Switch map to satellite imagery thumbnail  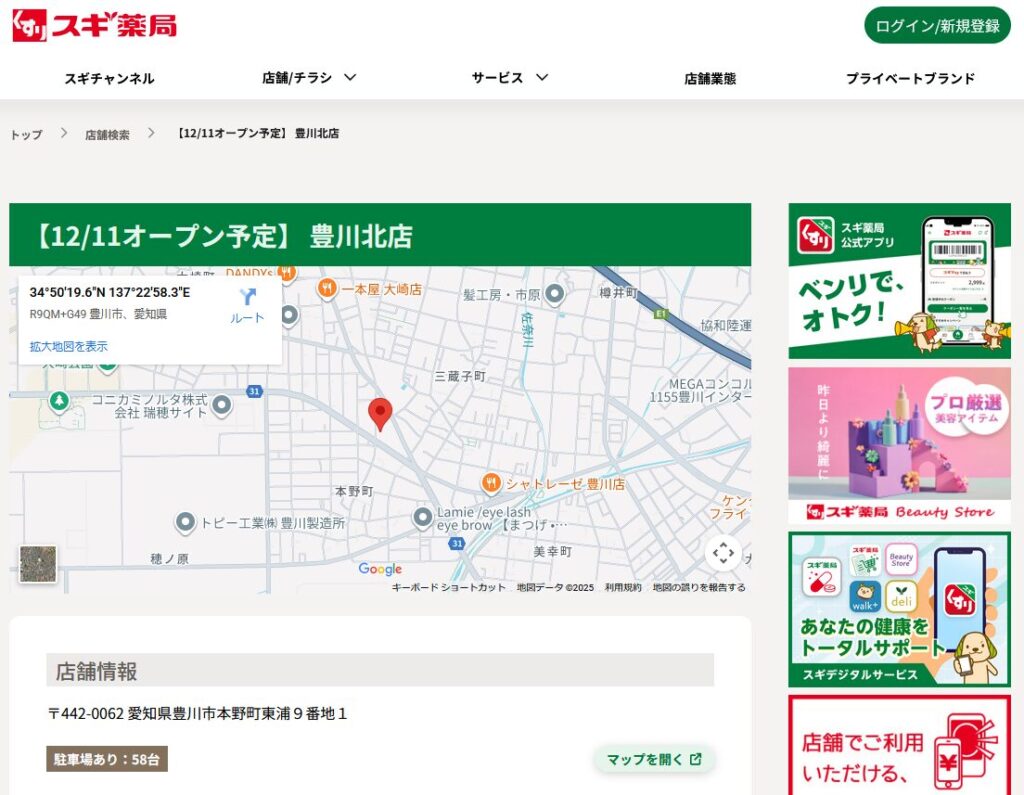point(38,564)
